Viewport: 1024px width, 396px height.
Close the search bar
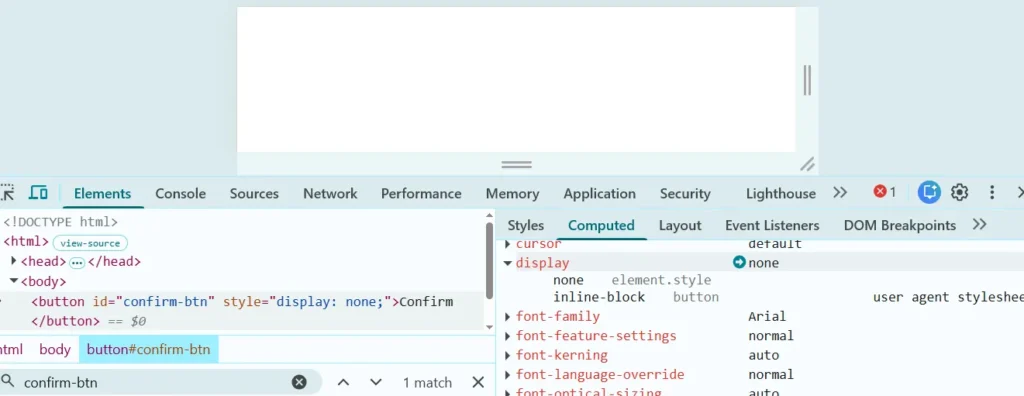pyautogui.click(x=478, y=382)
